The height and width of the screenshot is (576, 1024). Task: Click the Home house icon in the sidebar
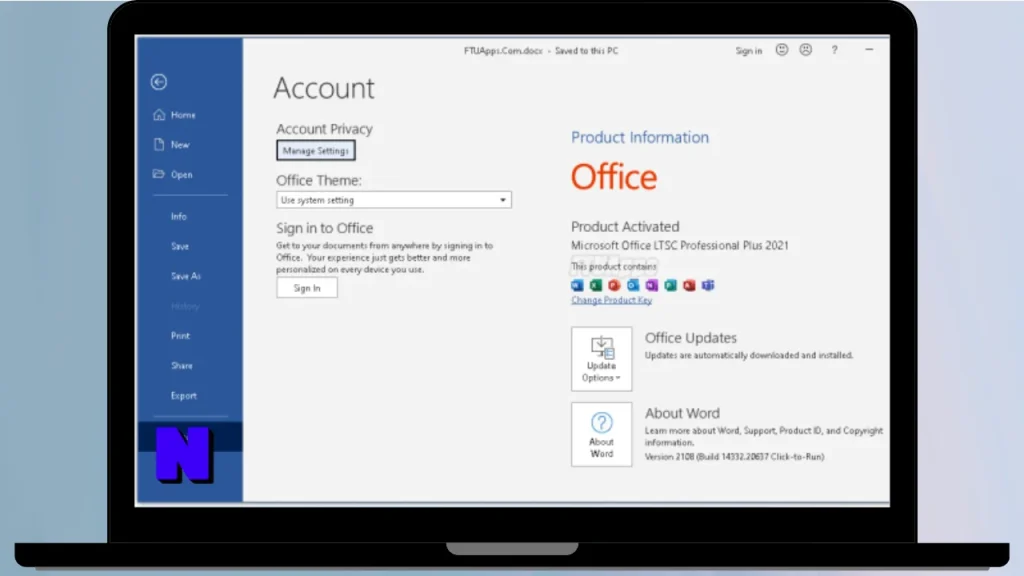point(159,115)
